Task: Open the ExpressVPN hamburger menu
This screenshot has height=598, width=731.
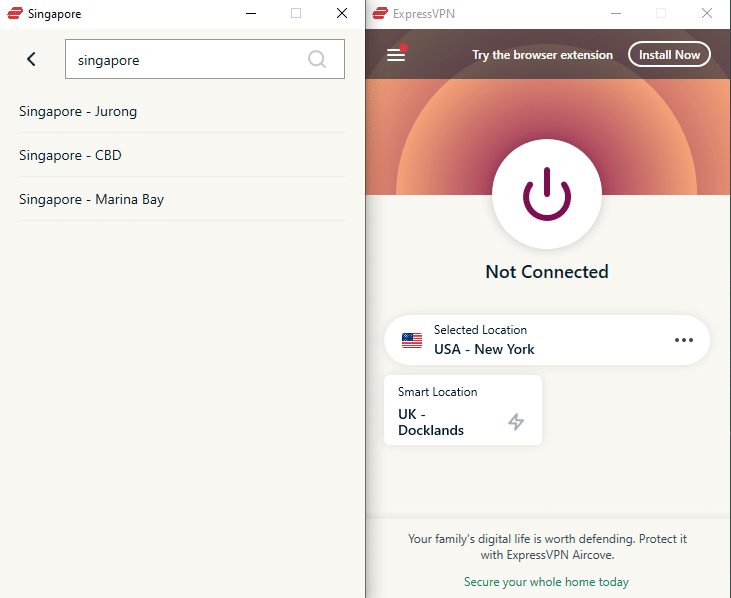Action: 396,55
